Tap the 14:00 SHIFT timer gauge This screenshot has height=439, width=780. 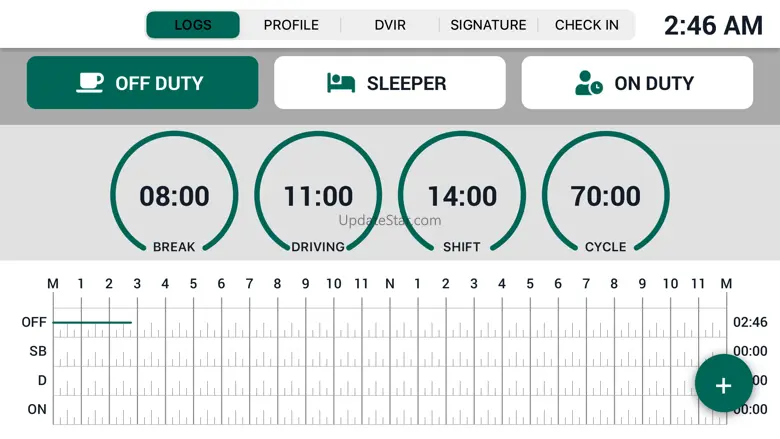tap(462, 193)
